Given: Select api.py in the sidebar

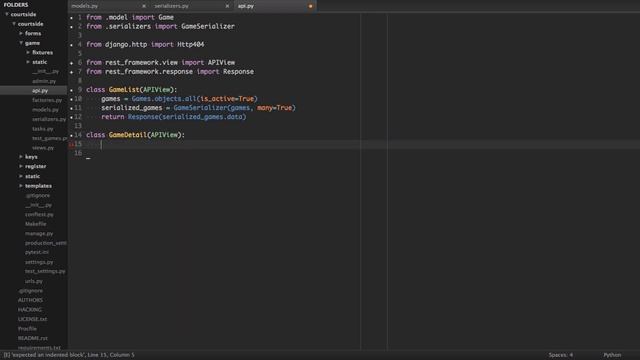Looking at the screenshot, I should [40, 91].
